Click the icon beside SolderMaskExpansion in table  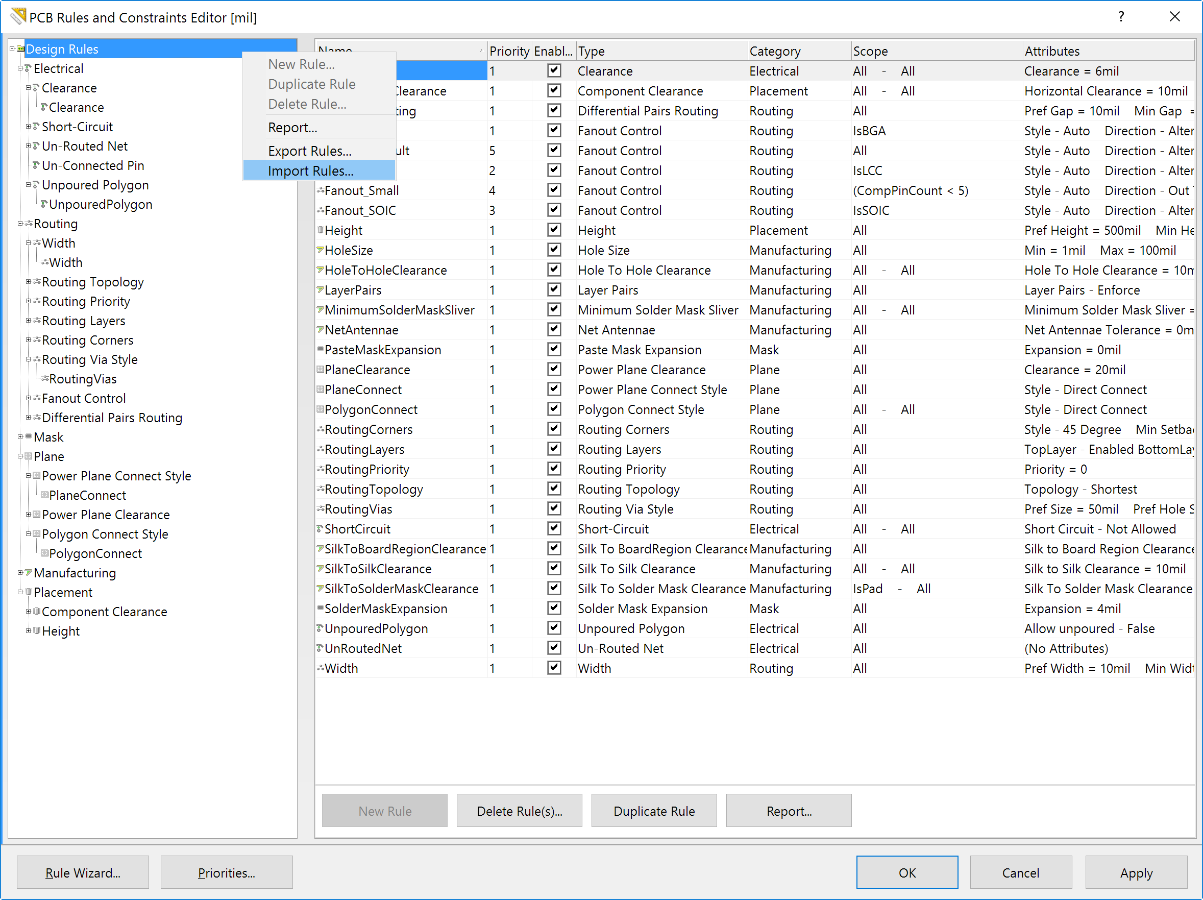[x=320, y=609]
